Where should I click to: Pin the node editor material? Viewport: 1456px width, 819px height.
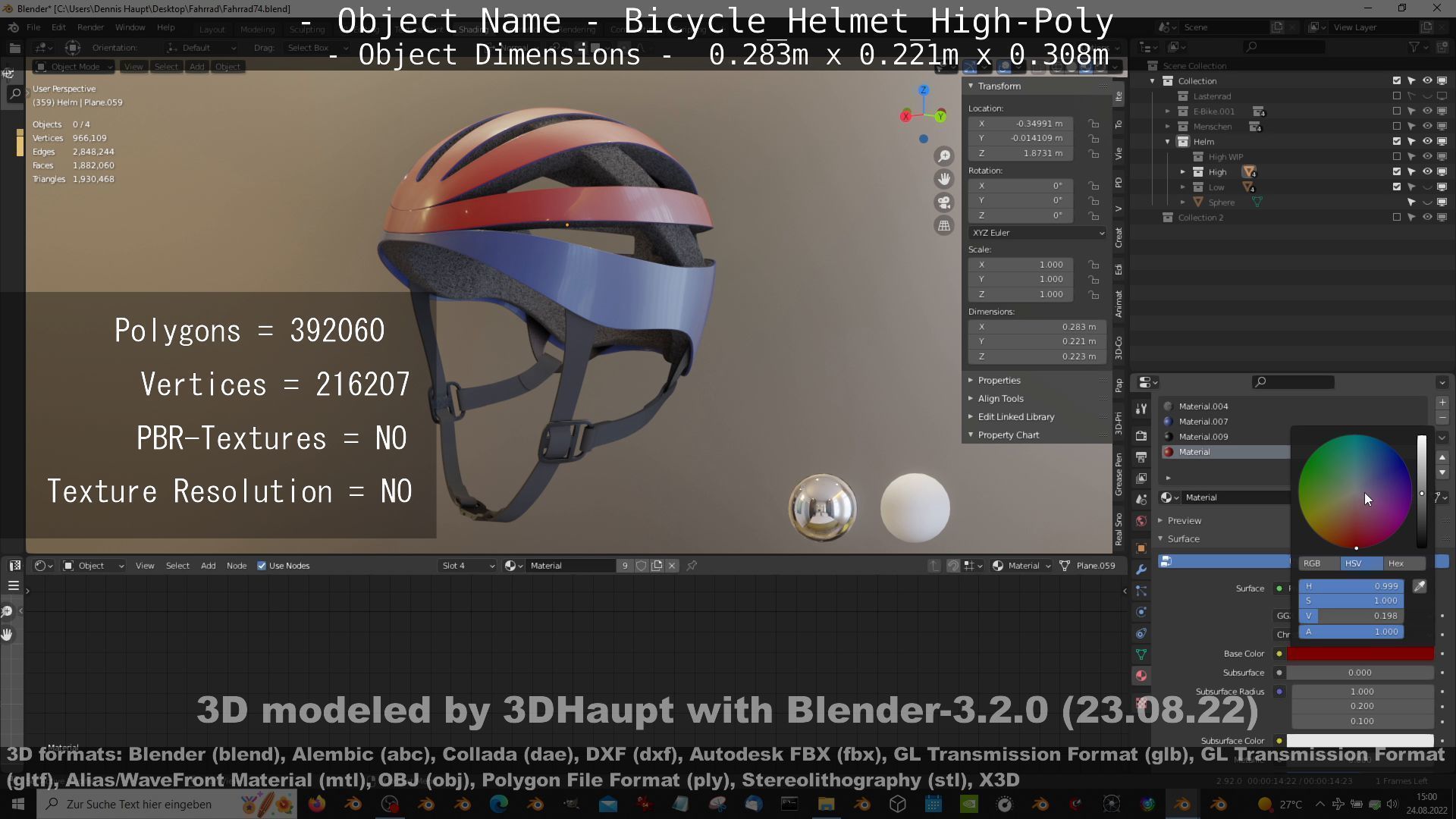pyautogui.click(x=692, y=566)
